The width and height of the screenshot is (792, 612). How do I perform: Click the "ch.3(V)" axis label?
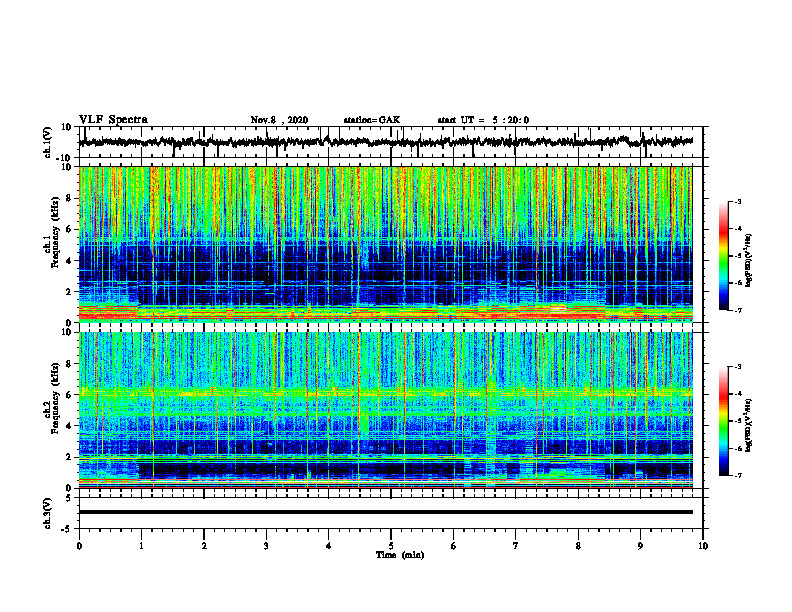click(47, 514)
